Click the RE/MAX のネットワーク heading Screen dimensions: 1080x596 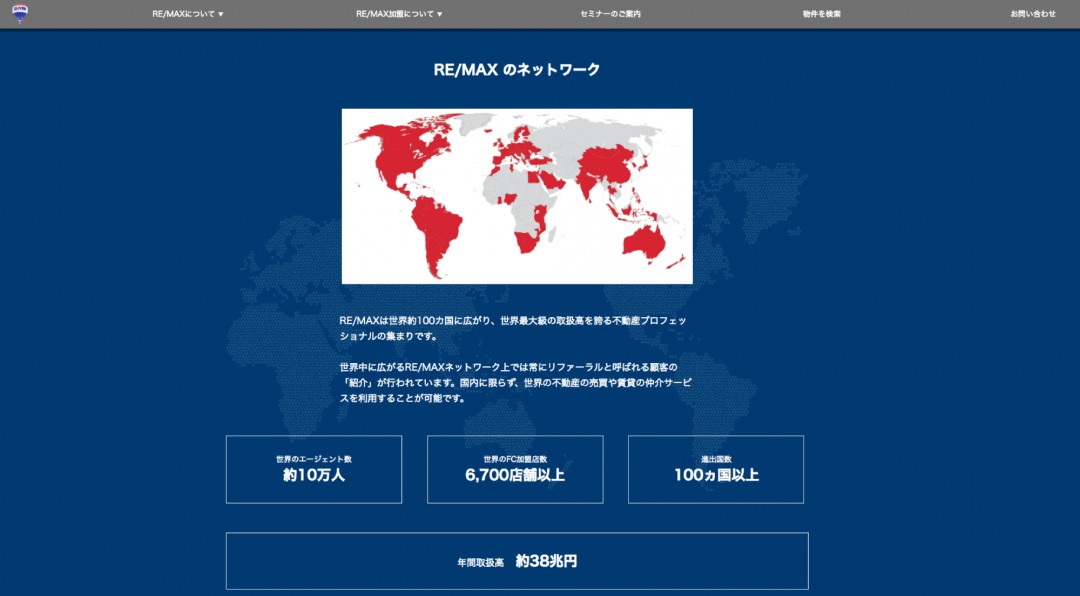[517, 70]
